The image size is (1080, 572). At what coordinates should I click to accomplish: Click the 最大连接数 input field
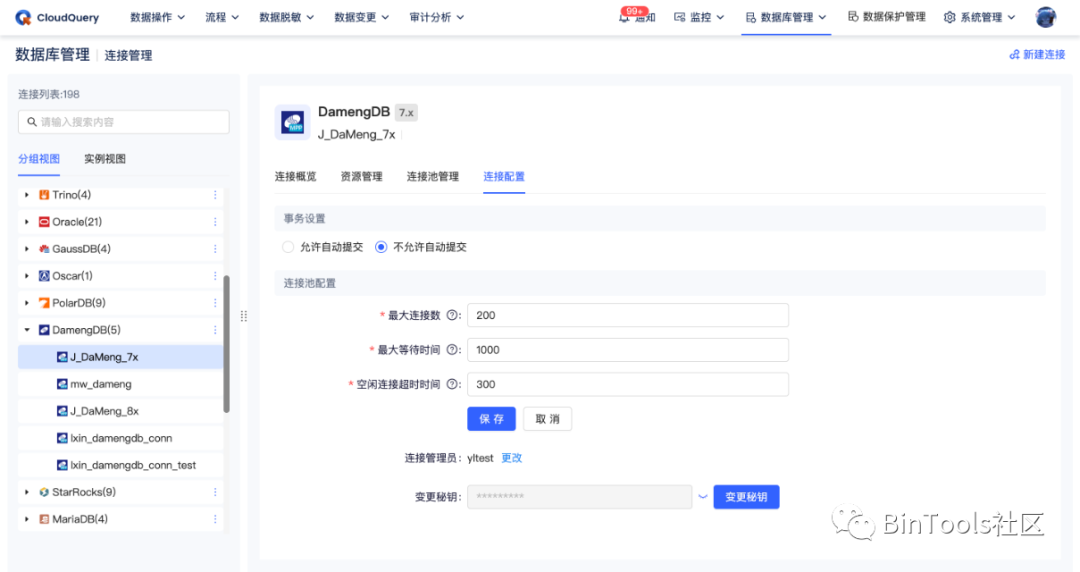click(x=627, y=315)
